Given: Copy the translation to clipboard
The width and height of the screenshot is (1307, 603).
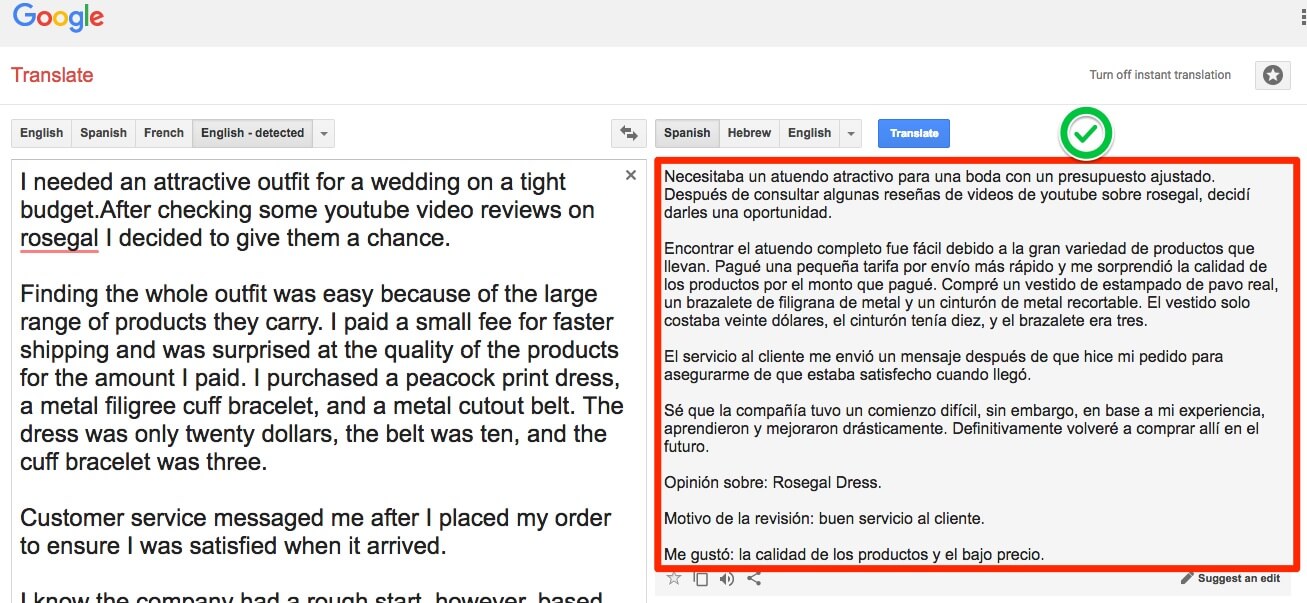Looking at the screenshot, I should click(701, 578).
